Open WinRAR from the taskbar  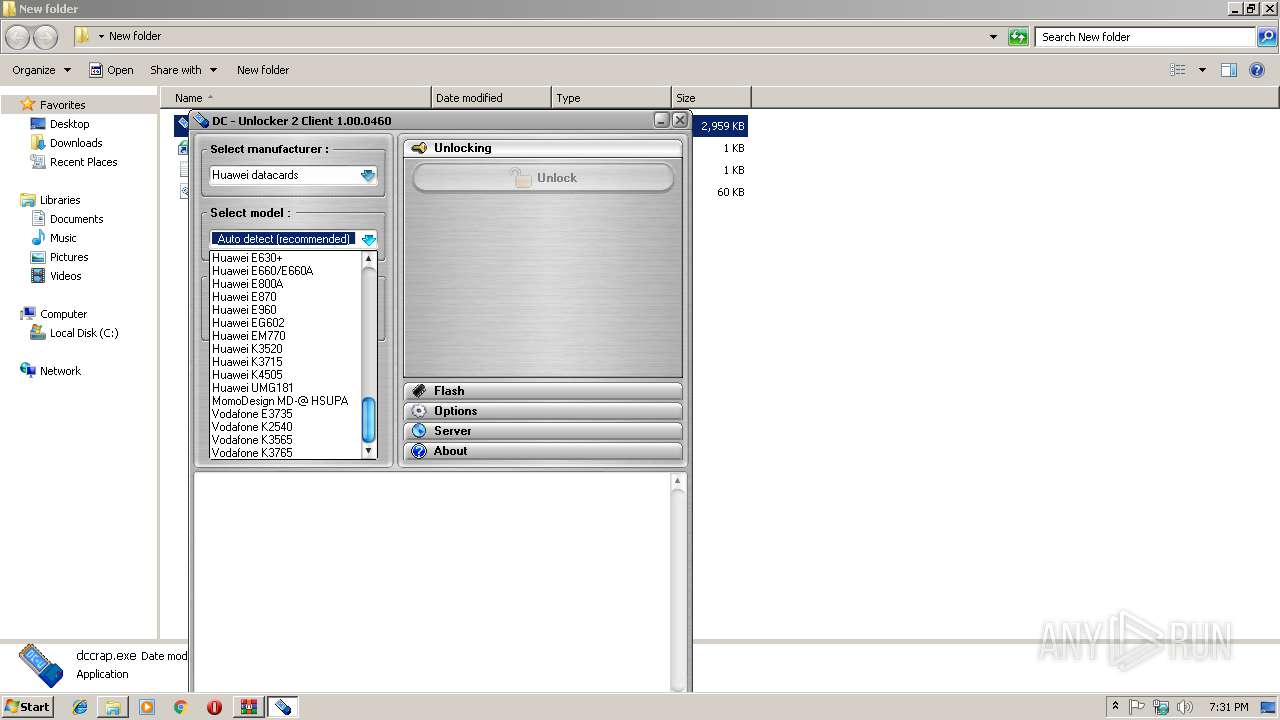coord(248,707)
